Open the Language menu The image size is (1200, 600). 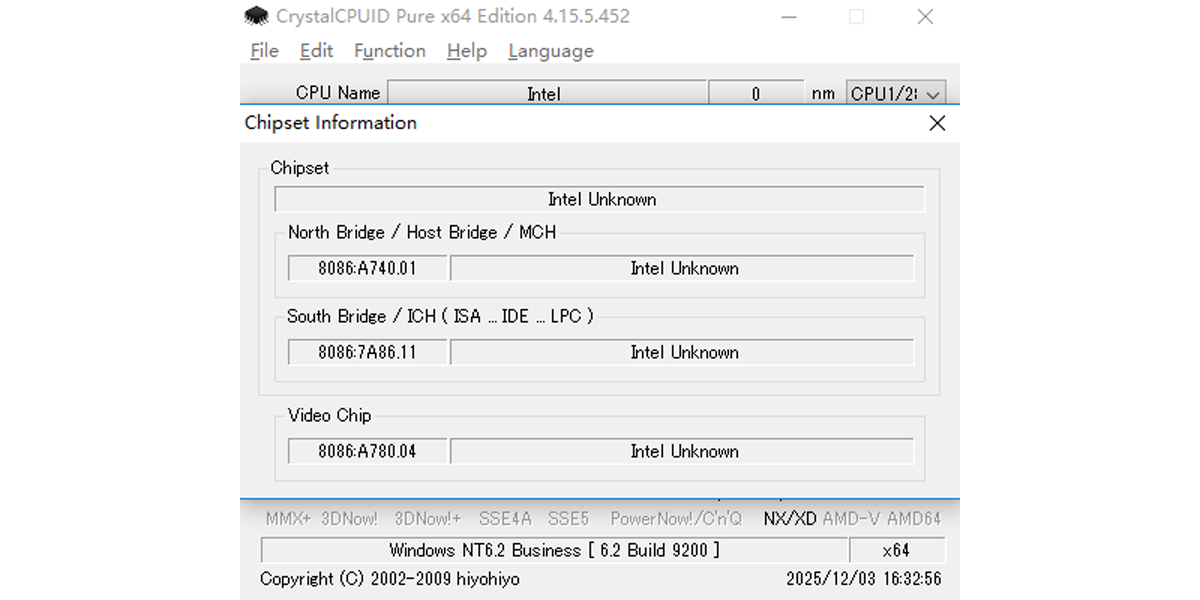click(550, 51)
